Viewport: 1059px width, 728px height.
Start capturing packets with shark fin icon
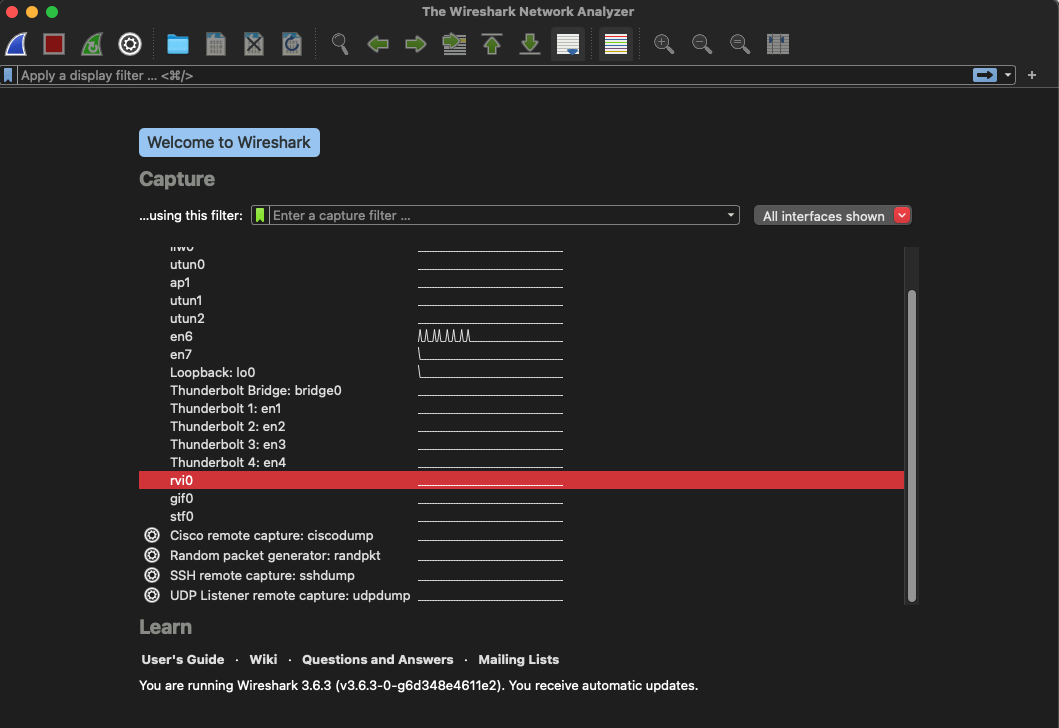tap(16, 45)
